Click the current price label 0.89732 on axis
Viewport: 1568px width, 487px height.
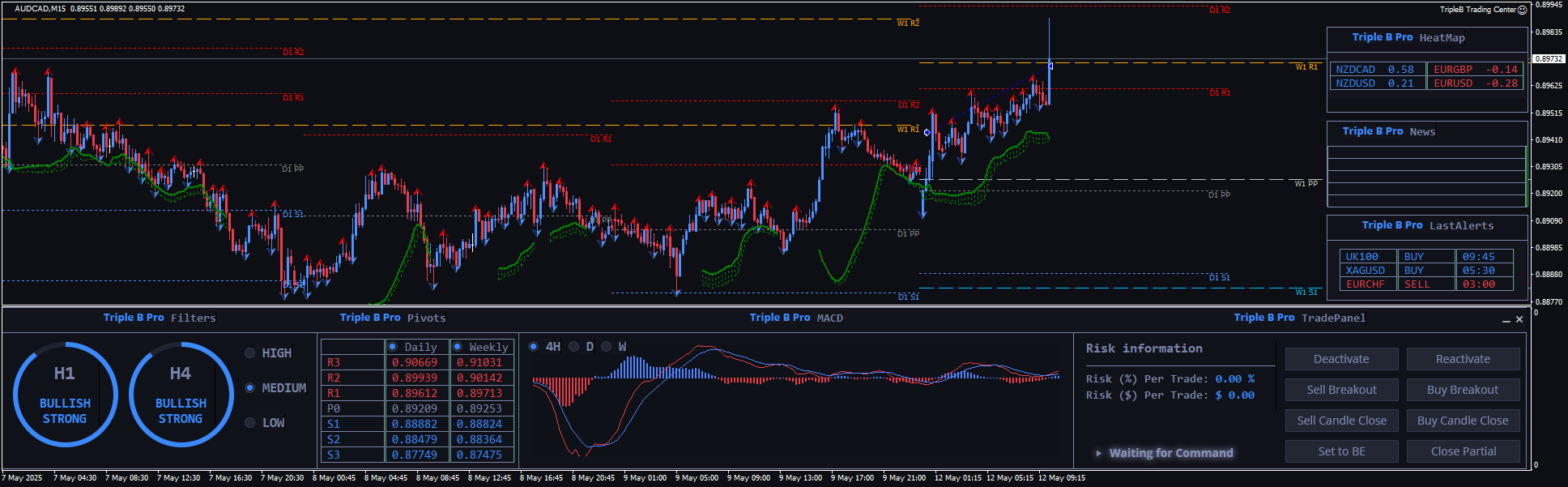[1549, 59]
